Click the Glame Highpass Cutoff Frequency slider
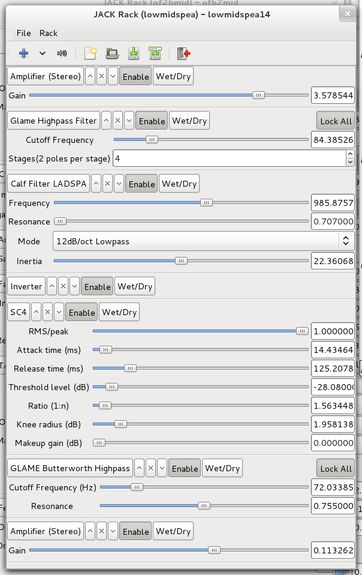The width and height of the screenshot is (362, 575). coord(211,139)
